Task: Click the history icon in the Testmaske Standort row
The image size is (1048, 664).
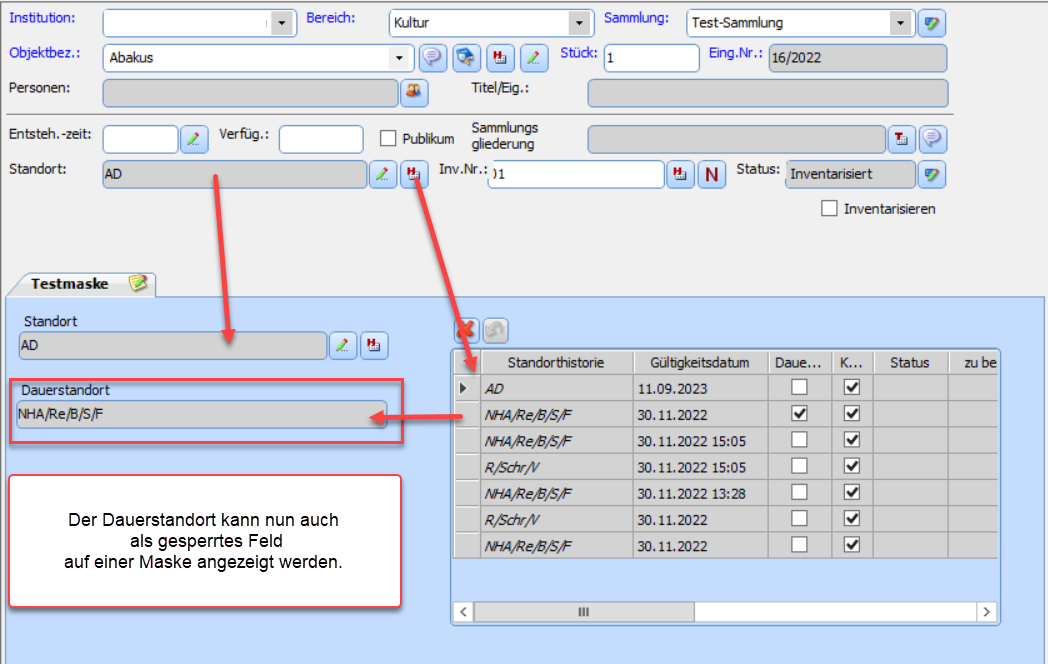Action: pyautogui.click(x=374, y=345)
